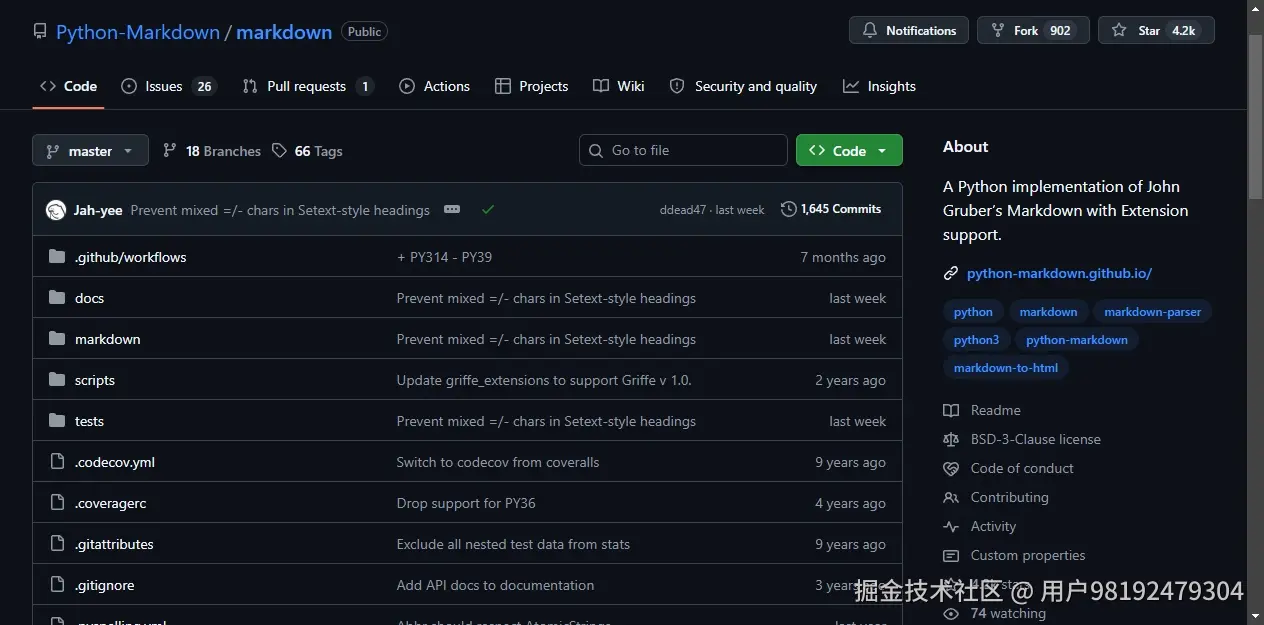
Task: Open the Pull requests tab
Action: 308,86
